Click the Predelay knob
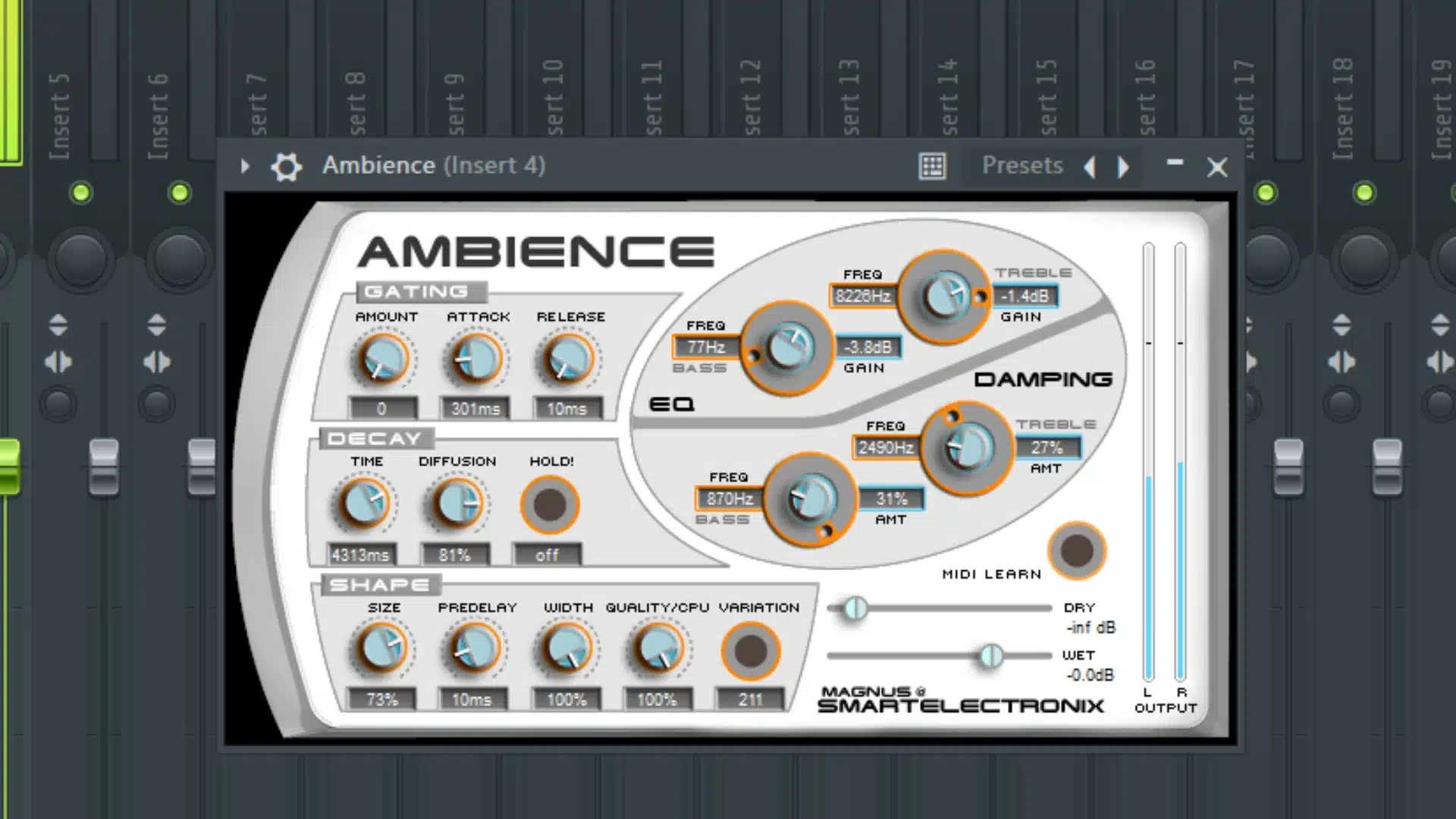 (475, 648)
